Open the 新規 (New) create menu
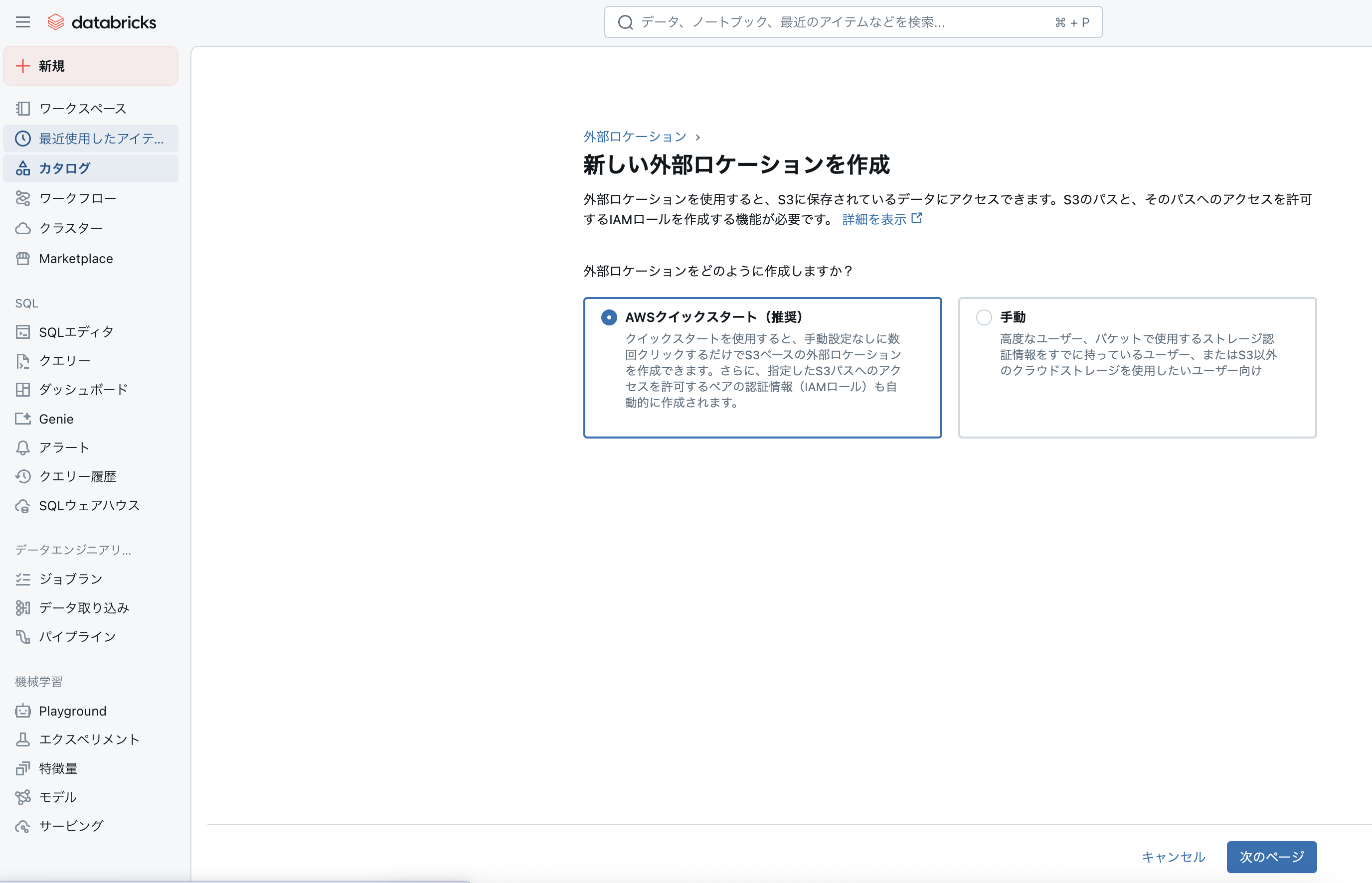Viewport: 1372px width, 883px height. (91, 66)
